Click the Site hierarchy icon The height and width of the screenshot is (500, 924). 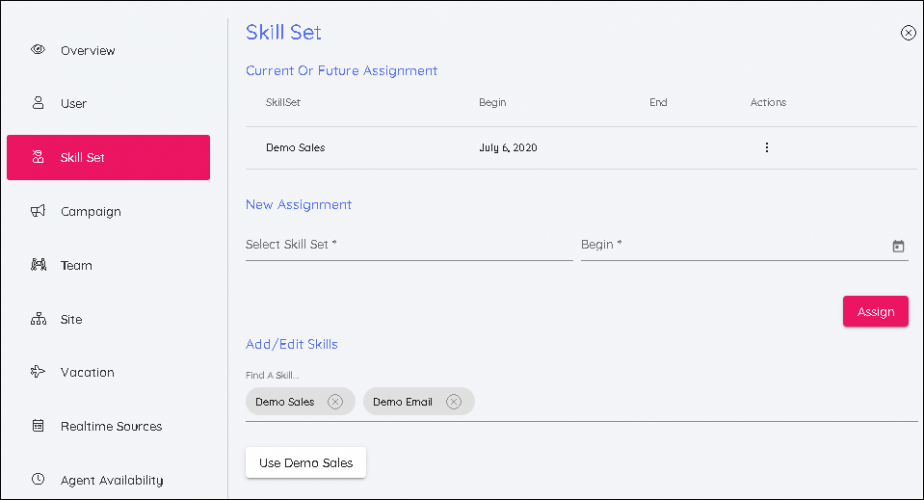tap(38, 319)
